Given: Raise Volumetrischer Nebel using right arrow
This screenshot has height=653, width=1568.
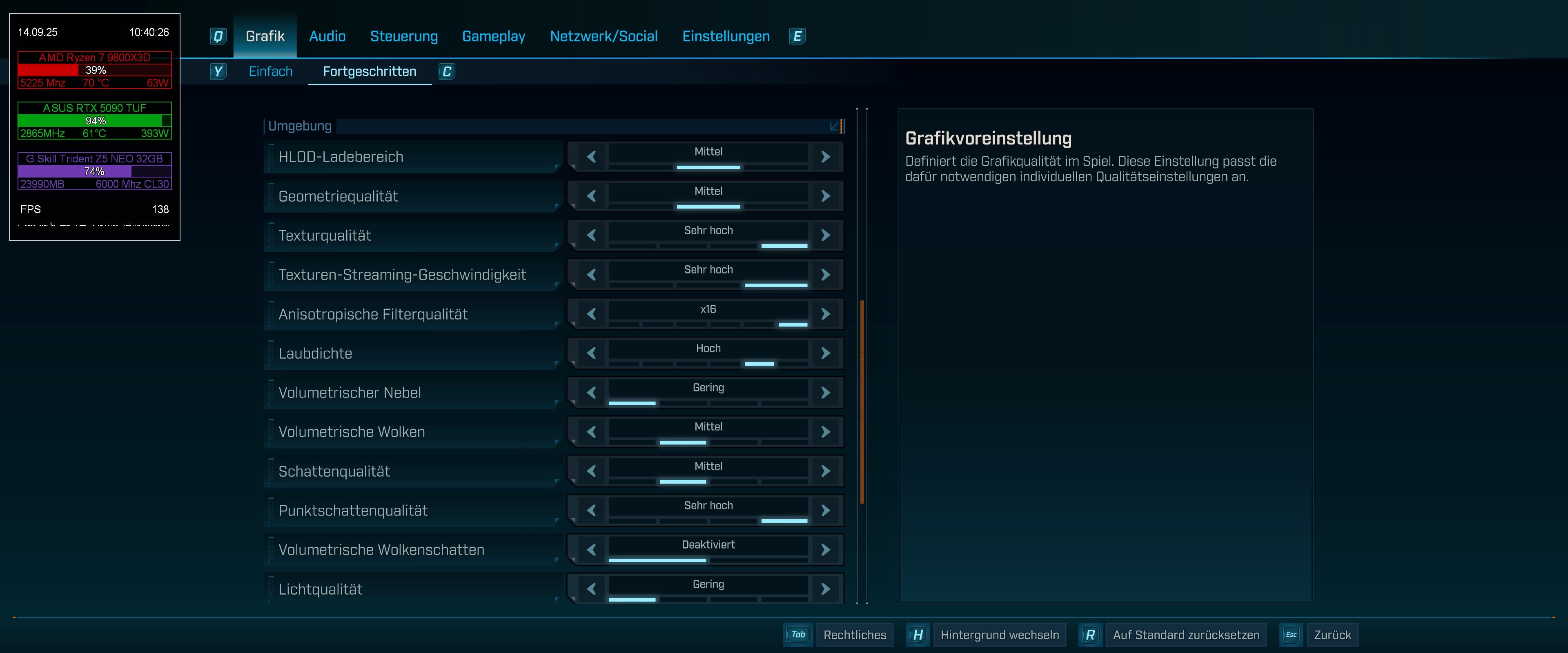Looking at the screenshot, I should coord(825,393).
